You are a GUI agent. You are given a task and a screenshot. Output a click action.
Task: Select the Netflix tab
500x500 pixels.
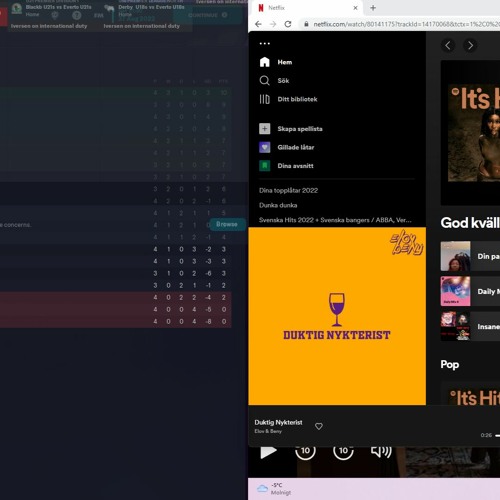click(306, 8)
